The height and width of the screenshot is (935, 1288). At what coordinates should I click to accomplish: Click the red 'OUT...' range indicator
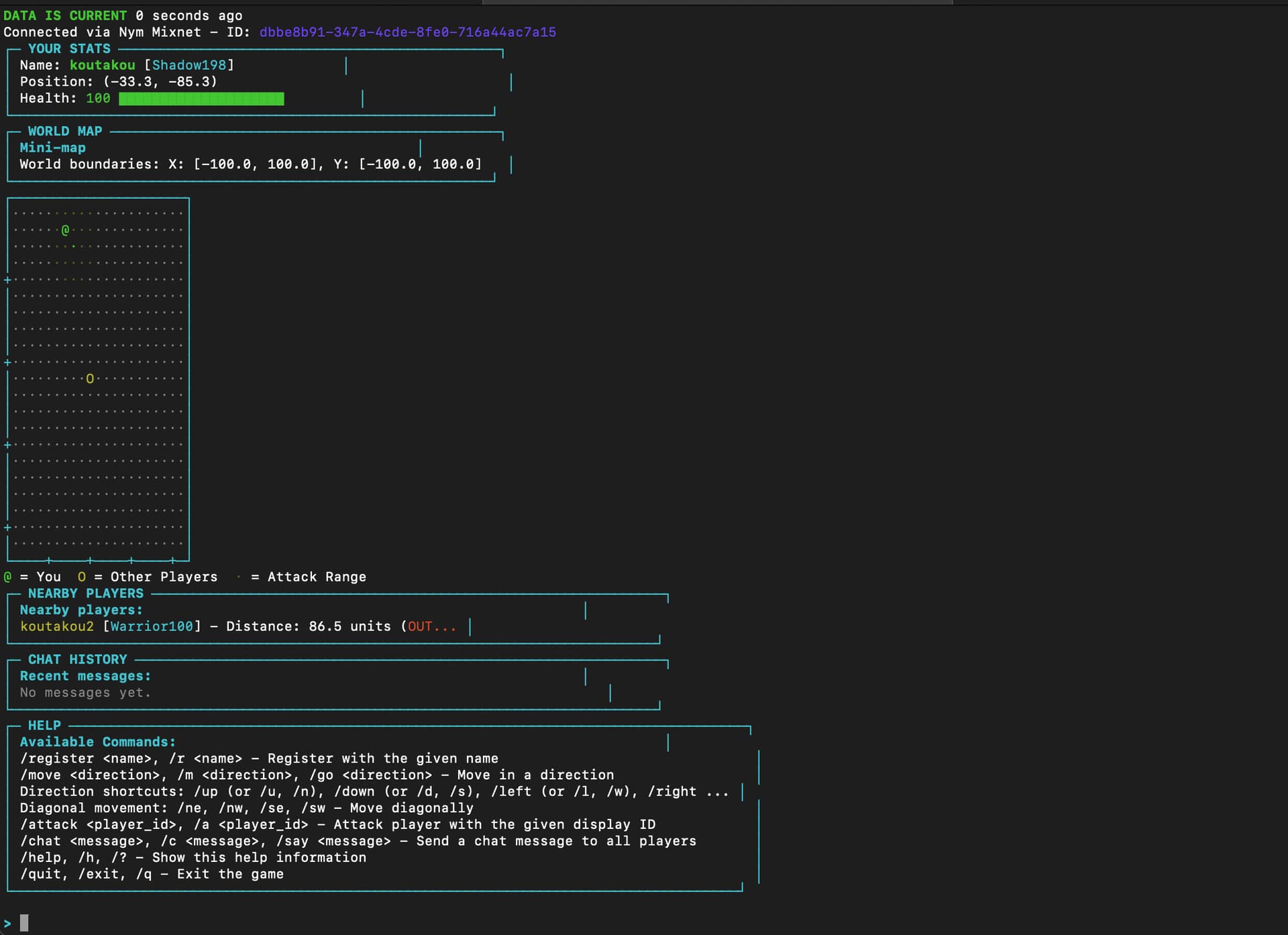[x=432, y=626]
